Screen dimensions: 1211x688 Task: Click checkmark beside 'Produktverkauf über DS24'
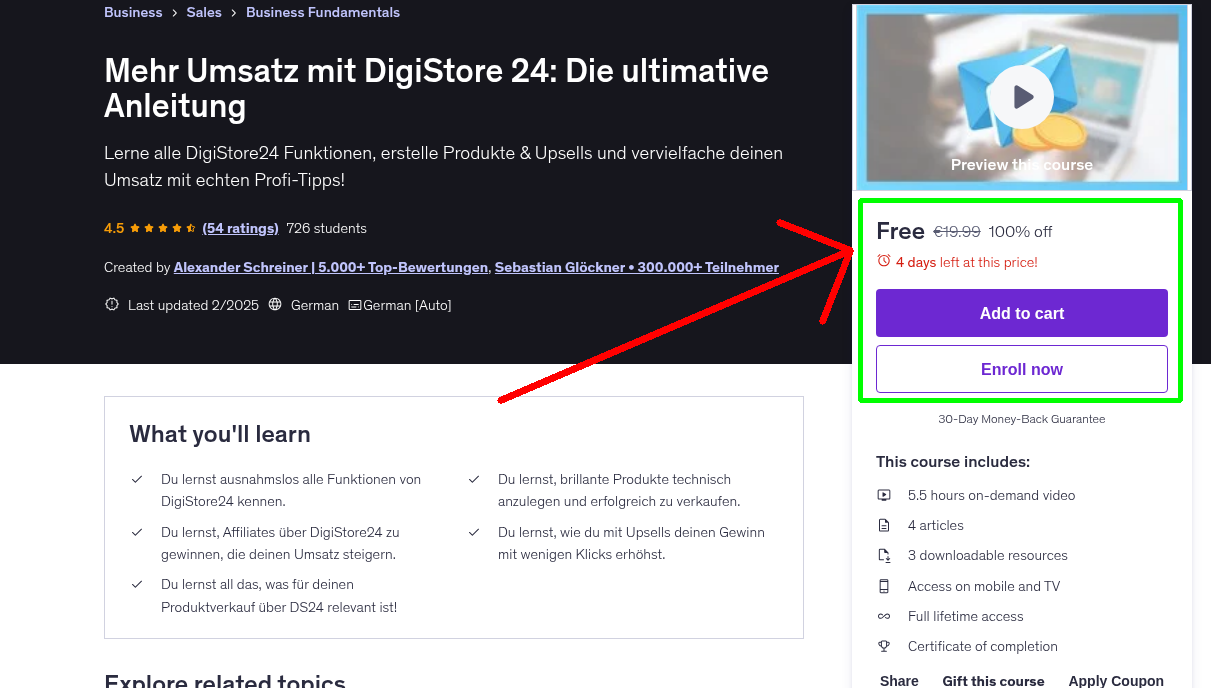tap(137, 584)
